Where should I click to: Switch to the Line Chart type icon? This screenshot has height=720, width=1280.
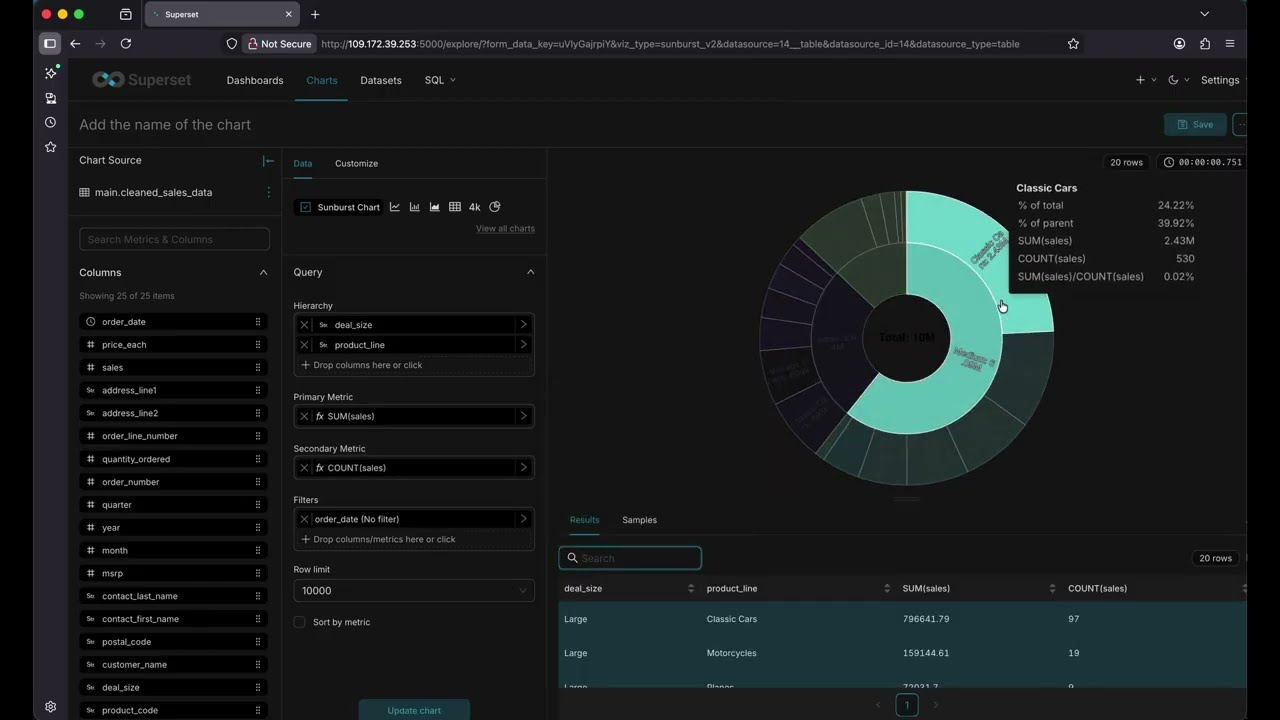point(395,207)
